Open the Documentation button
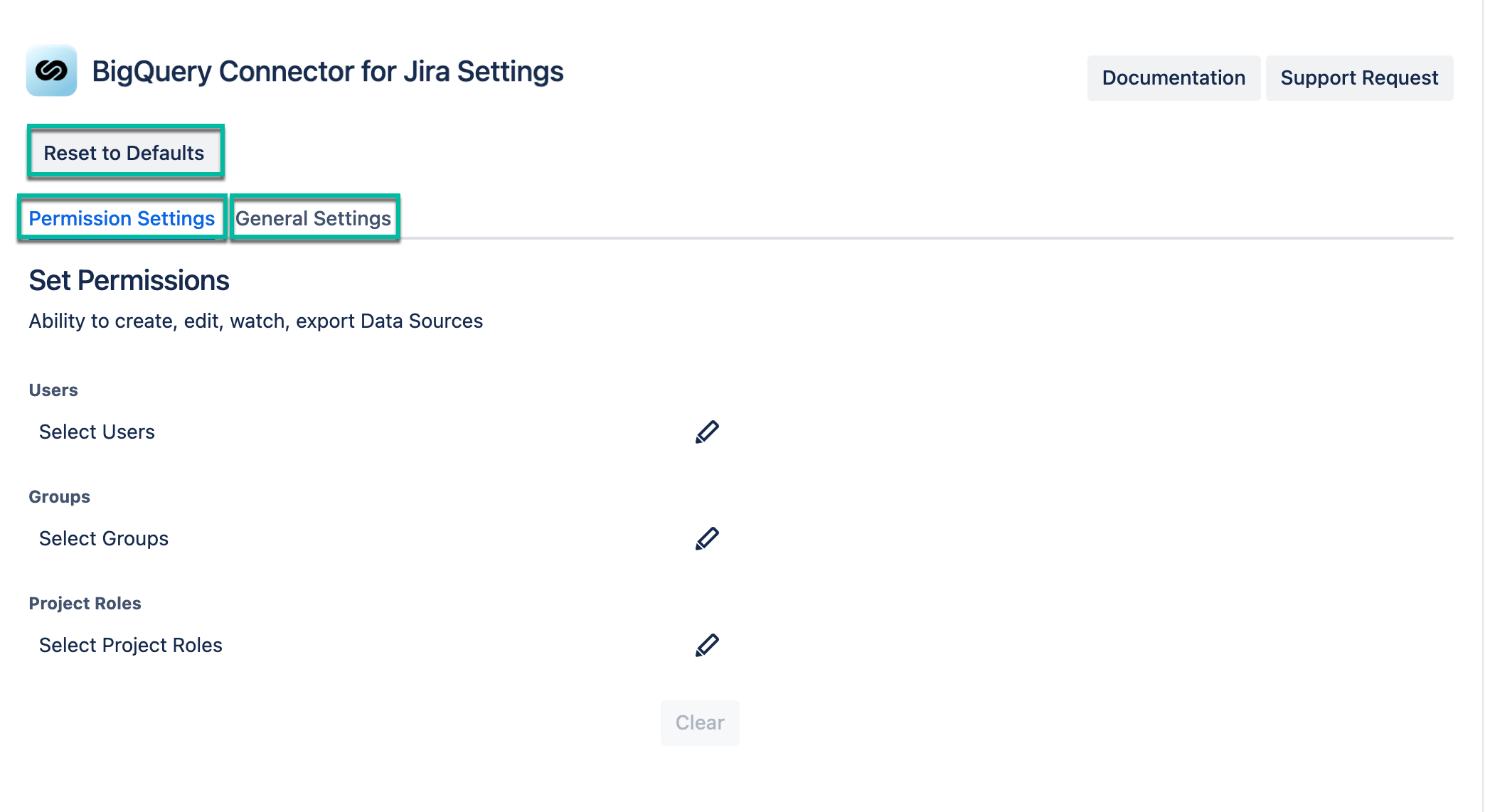 (x=1173, y=78)
